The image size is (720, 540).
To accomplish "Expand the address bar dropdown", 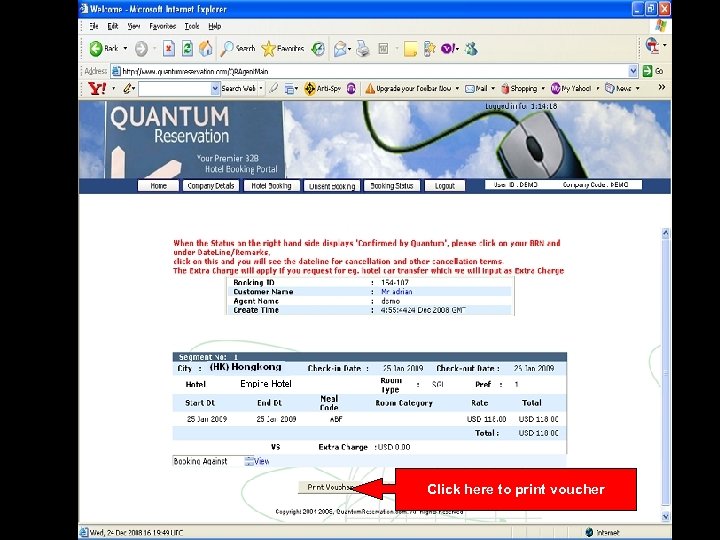I will point(633,71).
